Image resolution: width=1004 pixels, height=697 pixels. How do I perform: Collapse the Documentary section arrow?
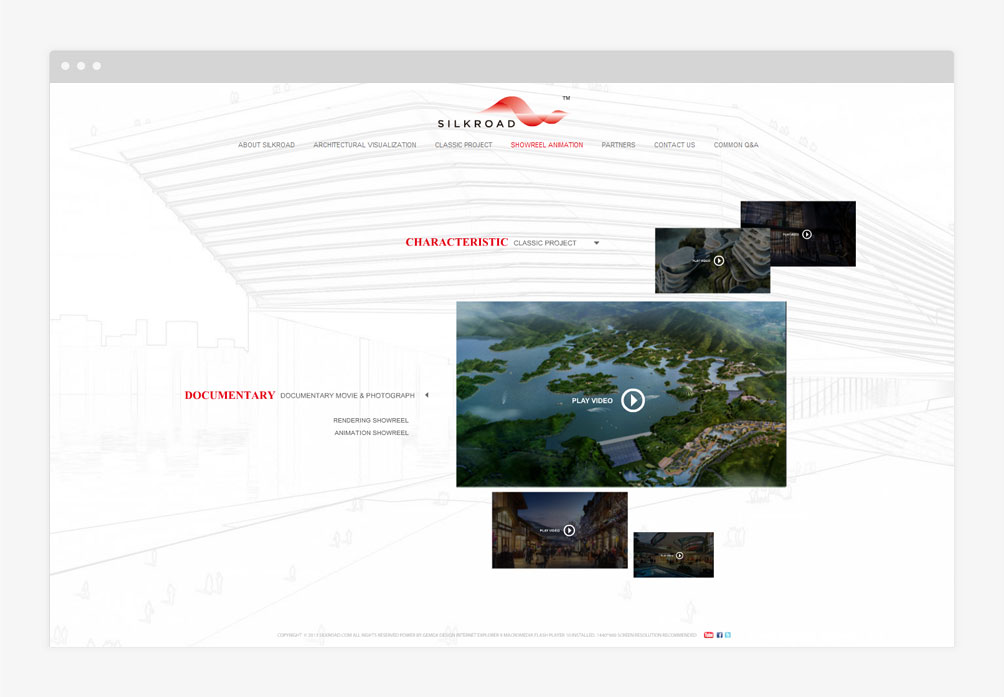[x=427, y=395]
